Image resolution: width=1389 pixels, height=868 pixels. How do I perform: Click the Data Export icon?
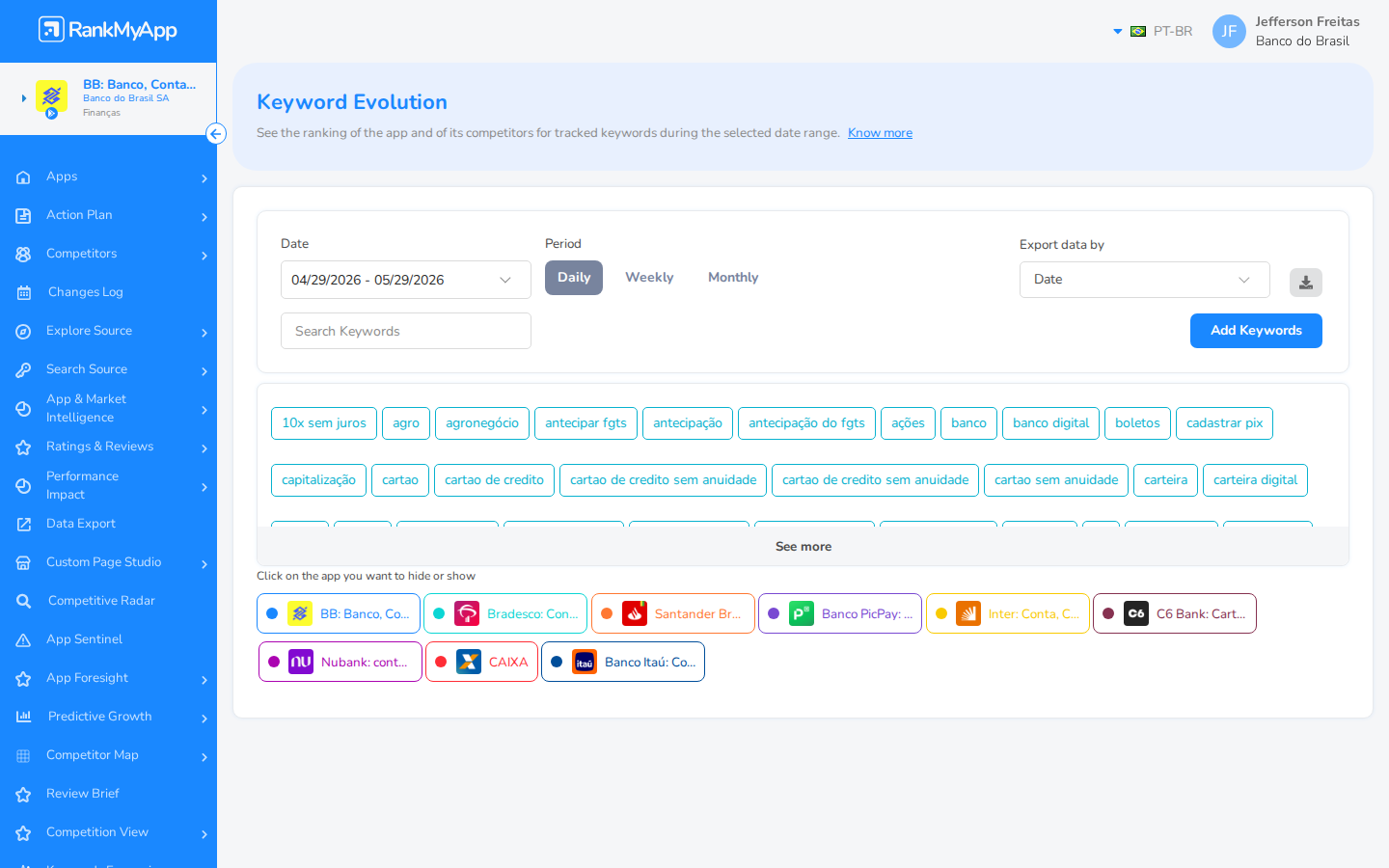click(x=24, y=525)
